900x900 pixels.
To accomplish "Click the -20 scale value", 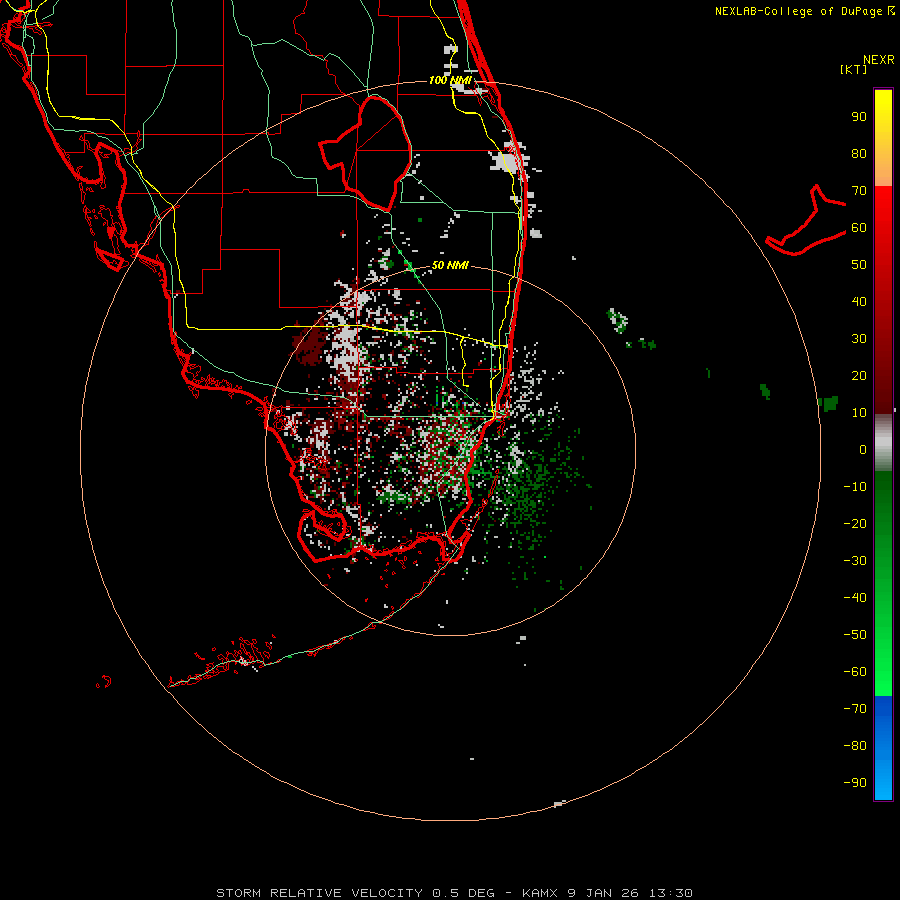I will [855, 524].
